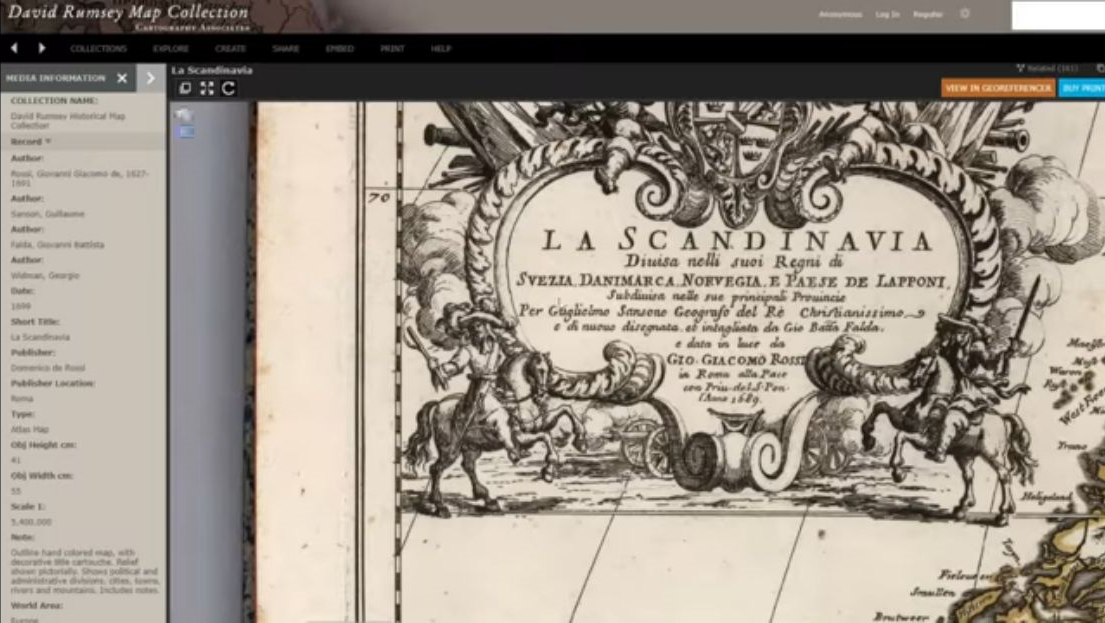Viewport: 1105px width, 623px height.
Task: Click the chevron next to Media Information
Action: tap(150, 78)
